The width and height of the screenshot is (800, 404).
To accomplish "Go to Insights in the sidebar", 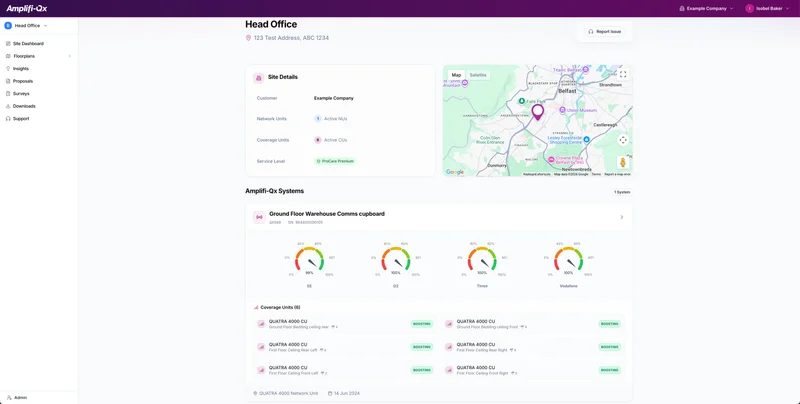I will (x=20, y=69).
